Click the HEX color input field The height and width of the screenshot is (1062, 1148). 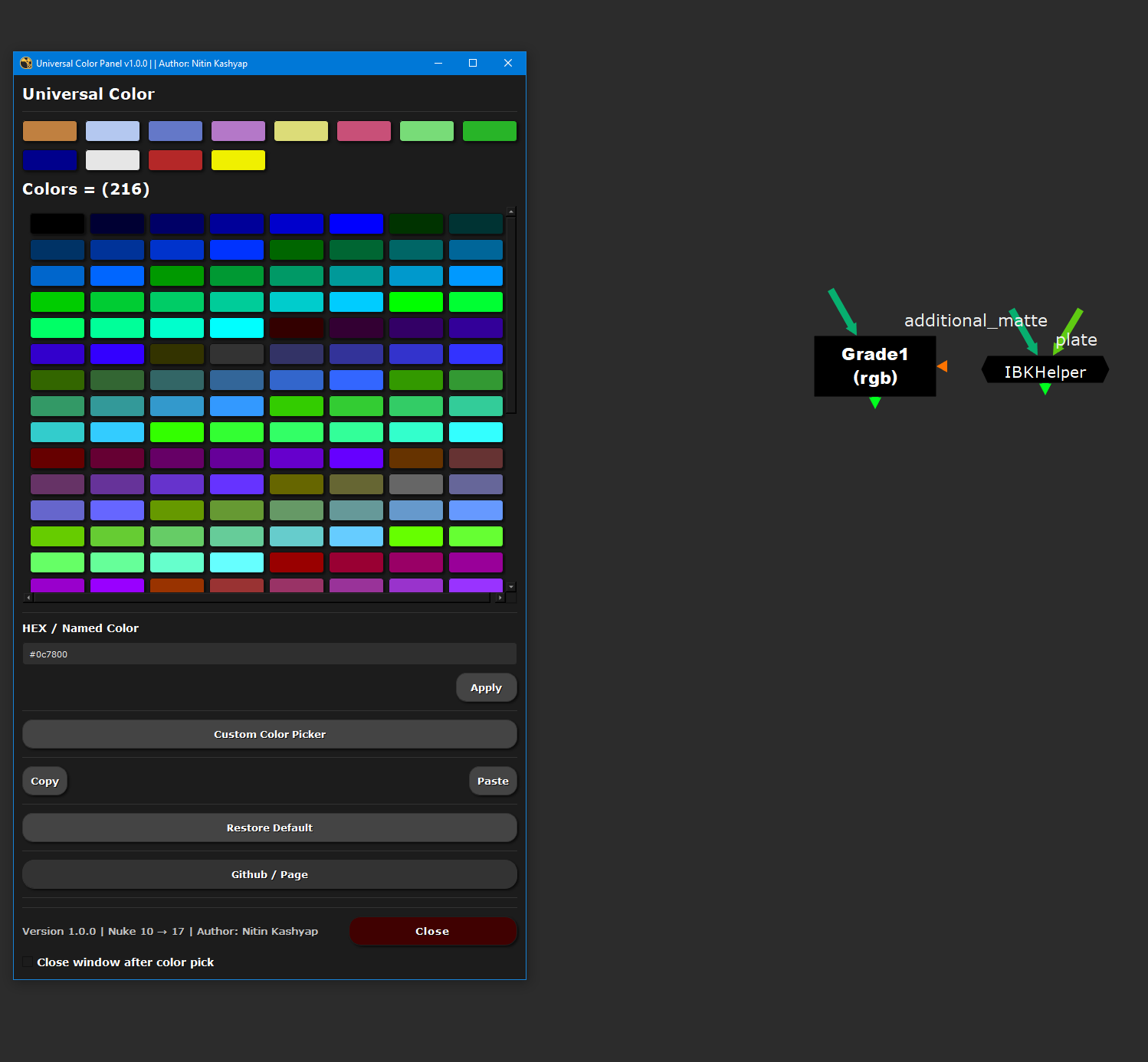click(x=270, y=654)
